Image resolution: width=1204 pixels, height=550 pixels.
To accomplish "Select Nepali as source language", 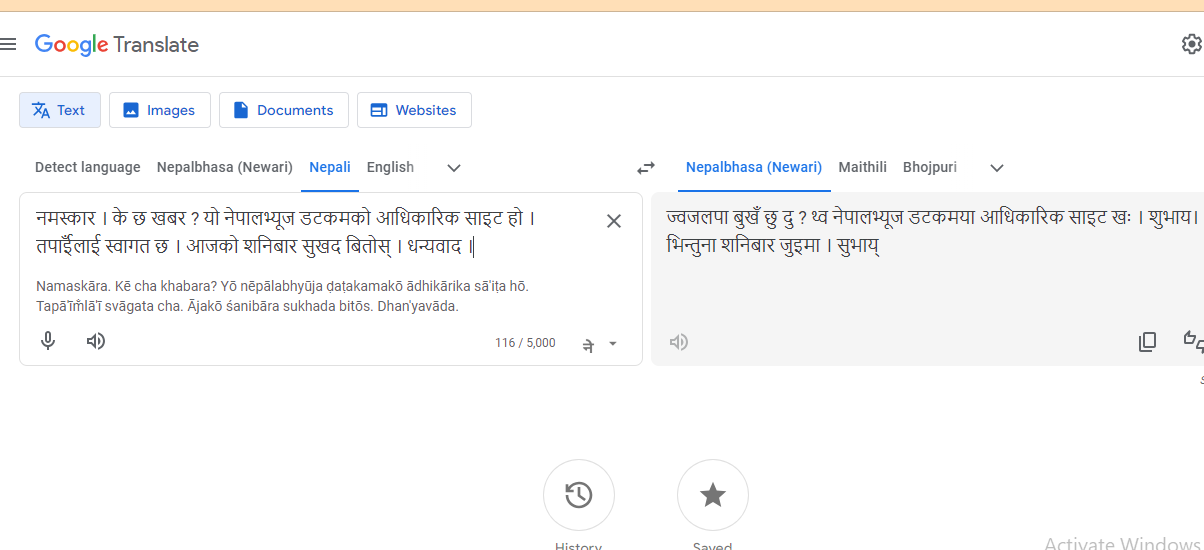I will [330, 167].
